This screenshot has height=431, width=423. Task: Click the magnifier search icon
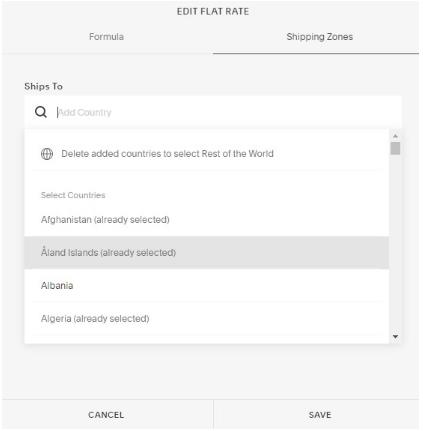pyautogui.click(x=41, y=112)
